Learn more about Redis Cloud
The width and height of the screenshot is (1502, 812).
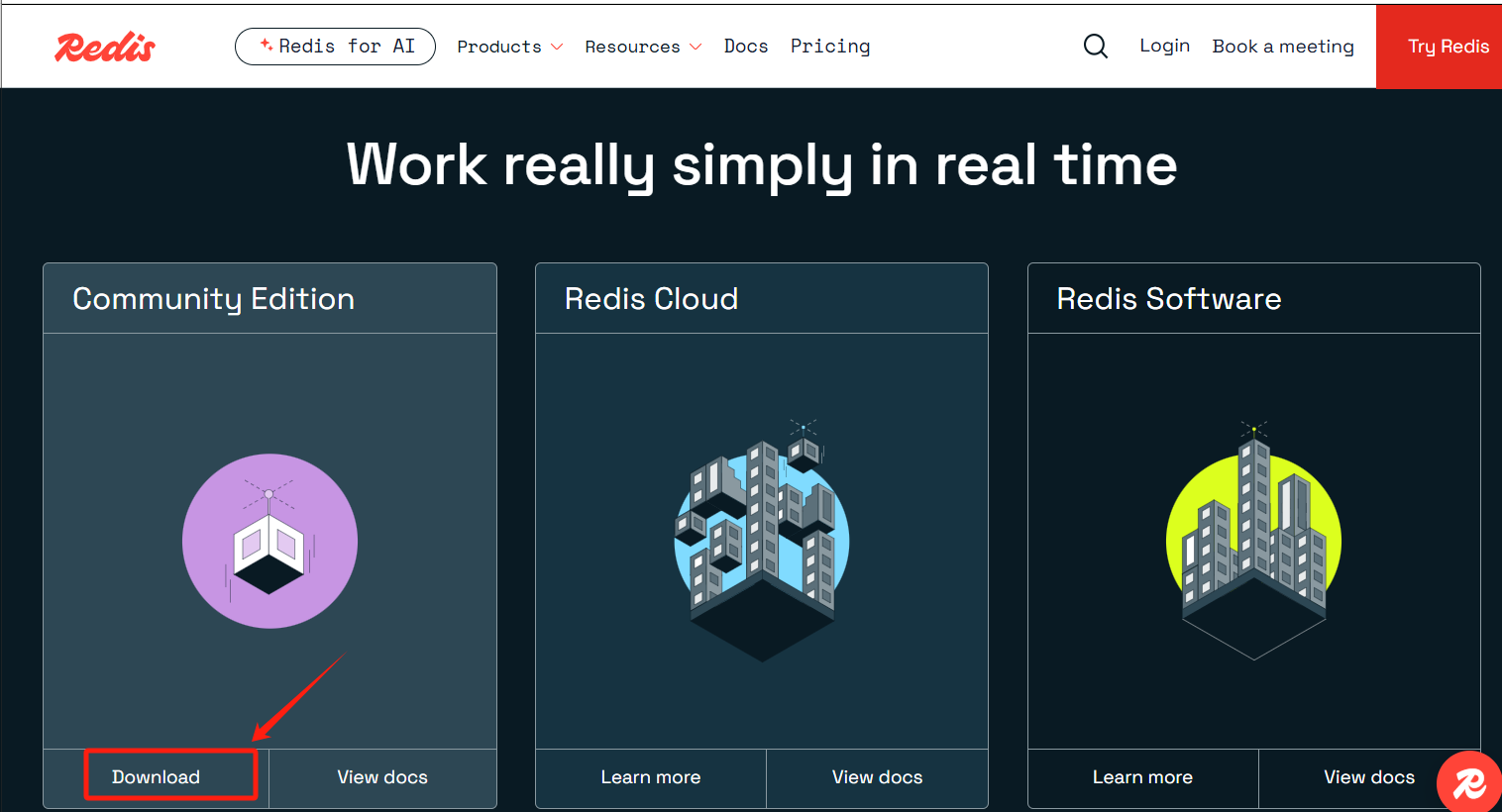click(651, 777)
